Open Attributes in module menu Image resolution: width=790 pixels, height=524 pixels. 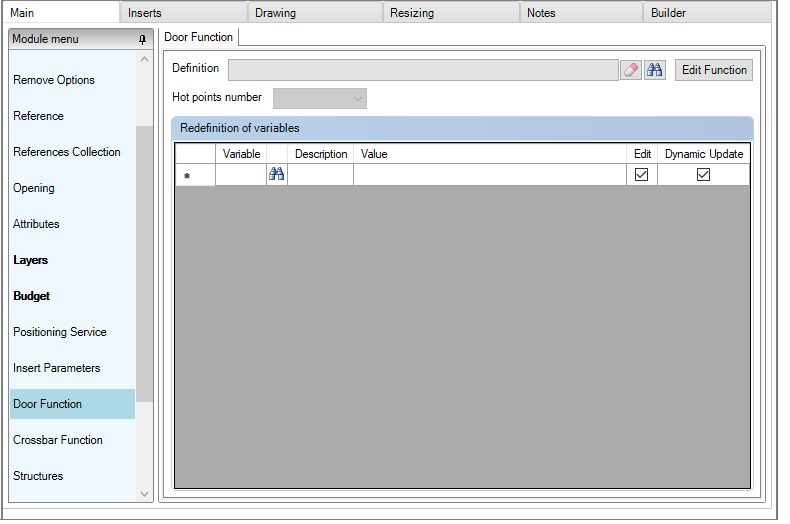(x=72, y=224)
